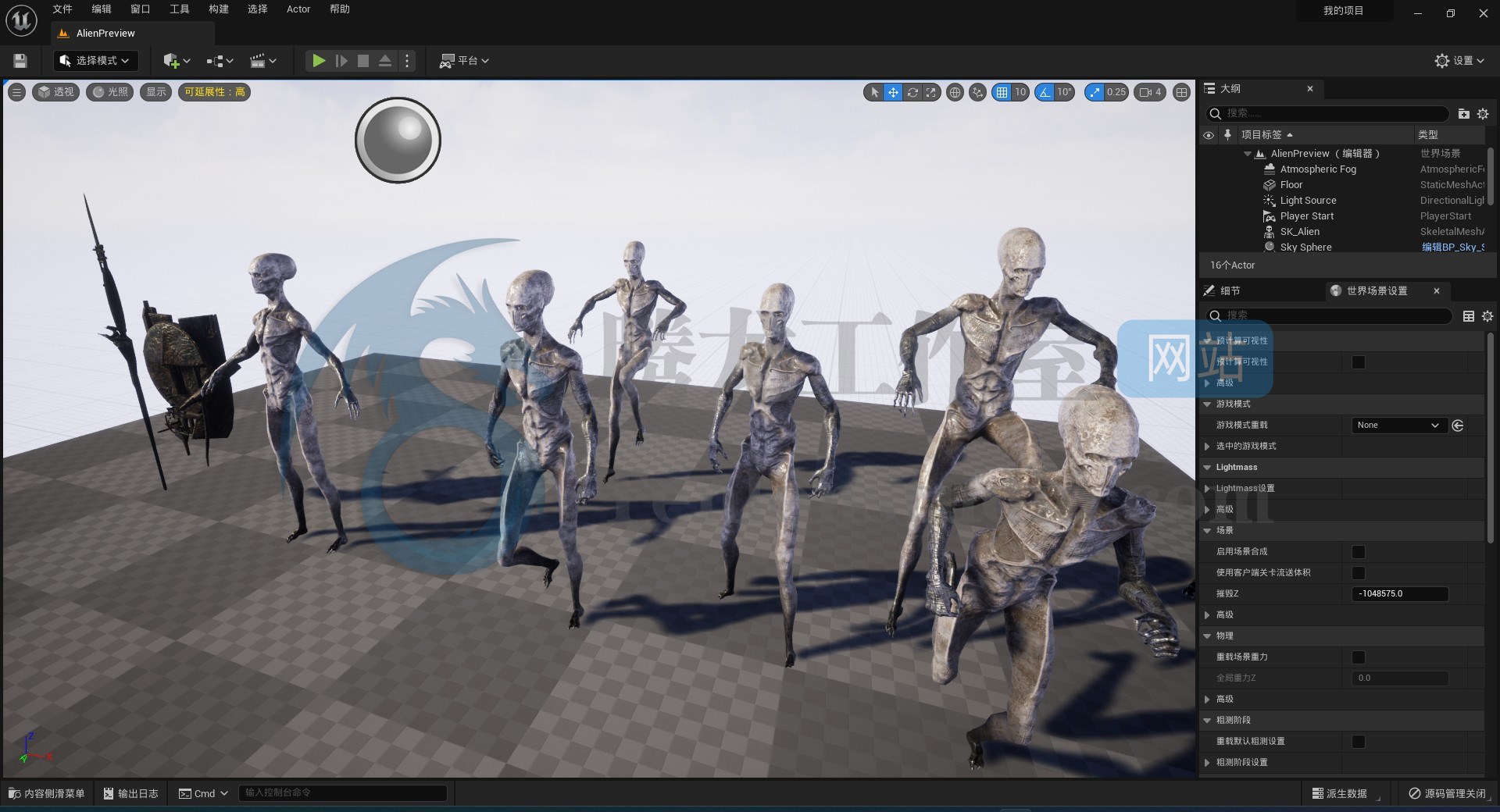The image size is (1500, 812).
Task: Activate the Translate (move) tool
Action: (x=893, y=92)
